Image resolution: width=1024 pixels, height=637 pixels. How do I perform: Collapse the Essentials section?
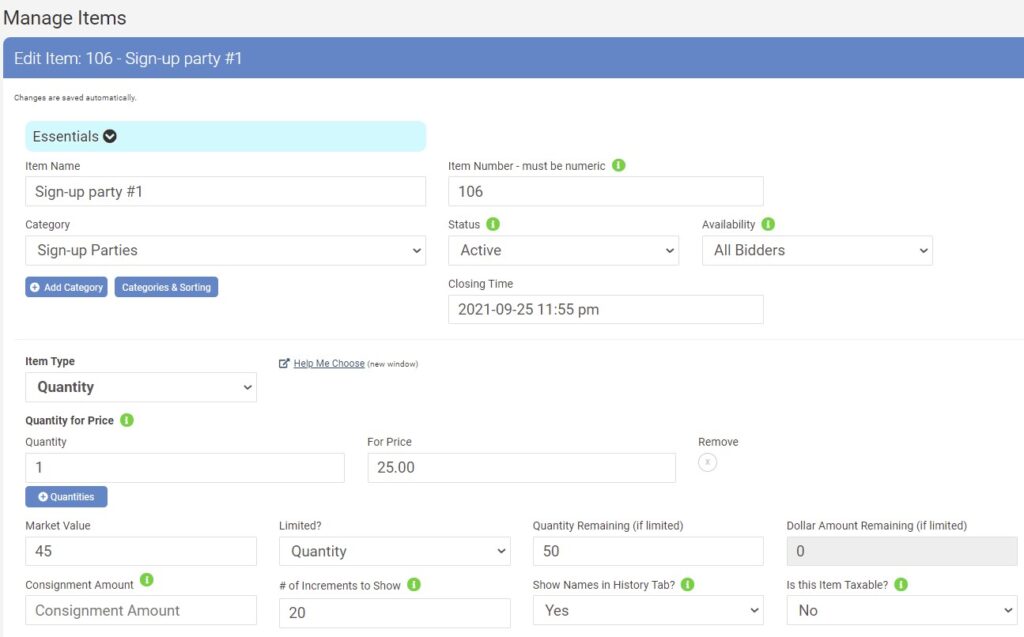(110, 136)
